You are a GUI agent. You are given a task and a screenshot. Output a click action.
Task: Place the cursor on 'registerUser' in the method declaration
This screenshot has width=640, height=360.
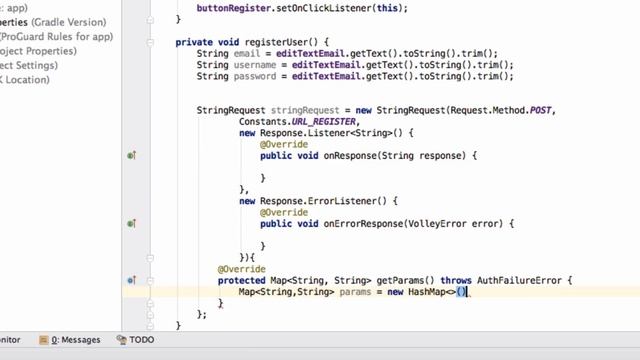pyautogui.click(x=276, y=42)
